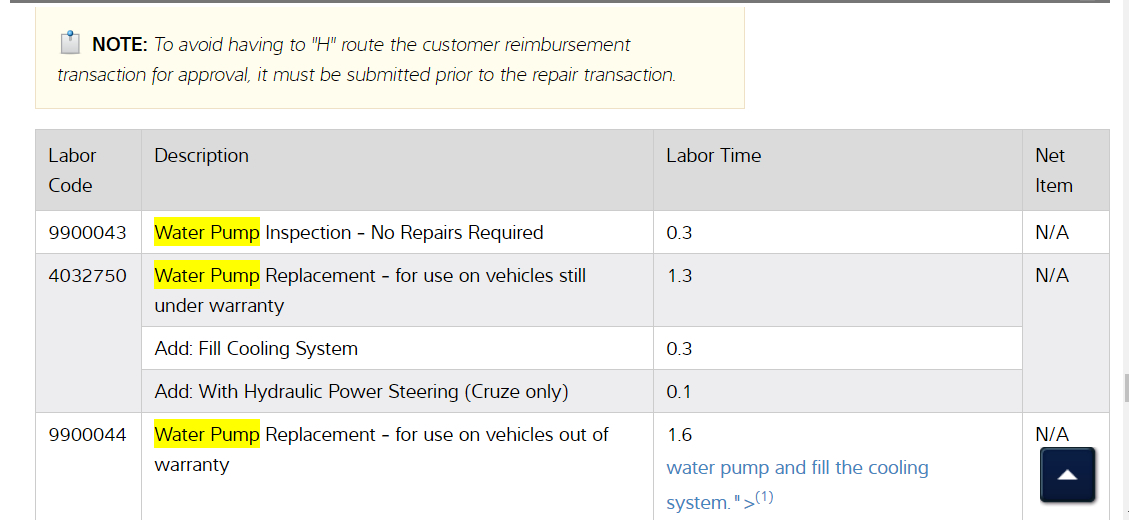Screen dimensions: 1129x520
Task: Select labor code 9900044 cell
Action: pos(87,435)
